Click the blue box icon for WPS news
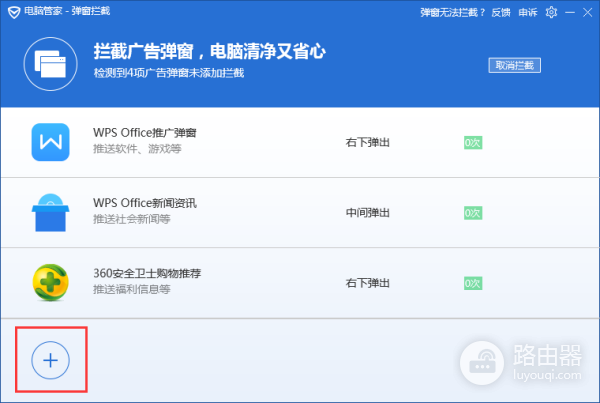 [x=51, y=212]
